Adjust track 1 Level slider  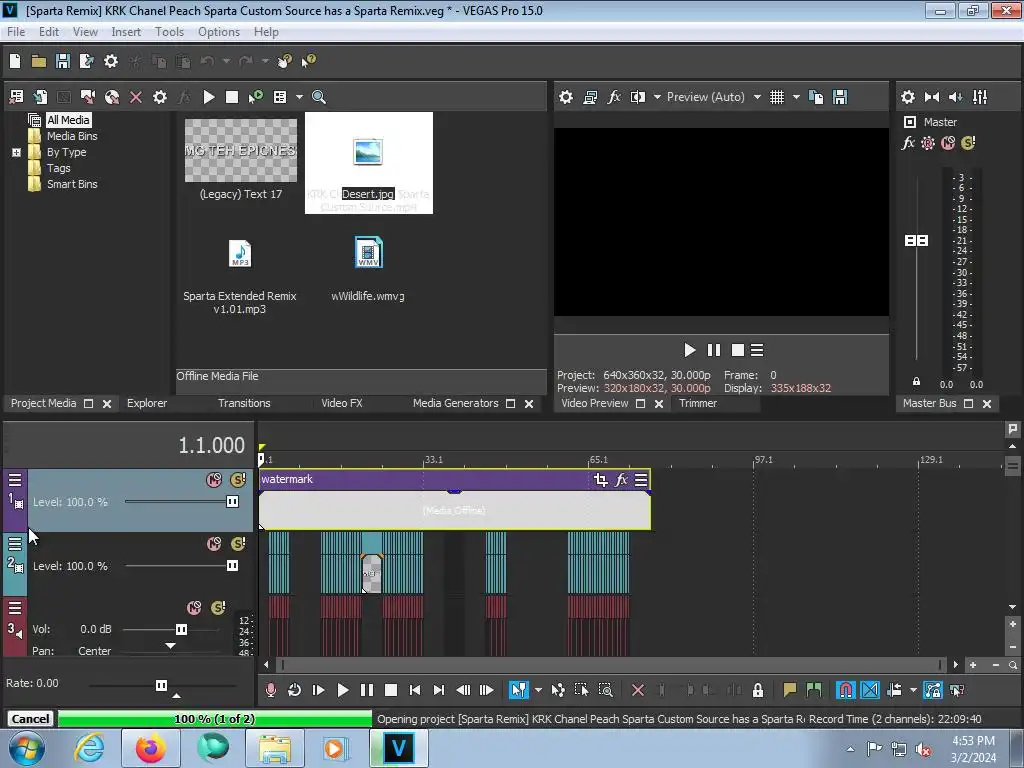point(232,502)
